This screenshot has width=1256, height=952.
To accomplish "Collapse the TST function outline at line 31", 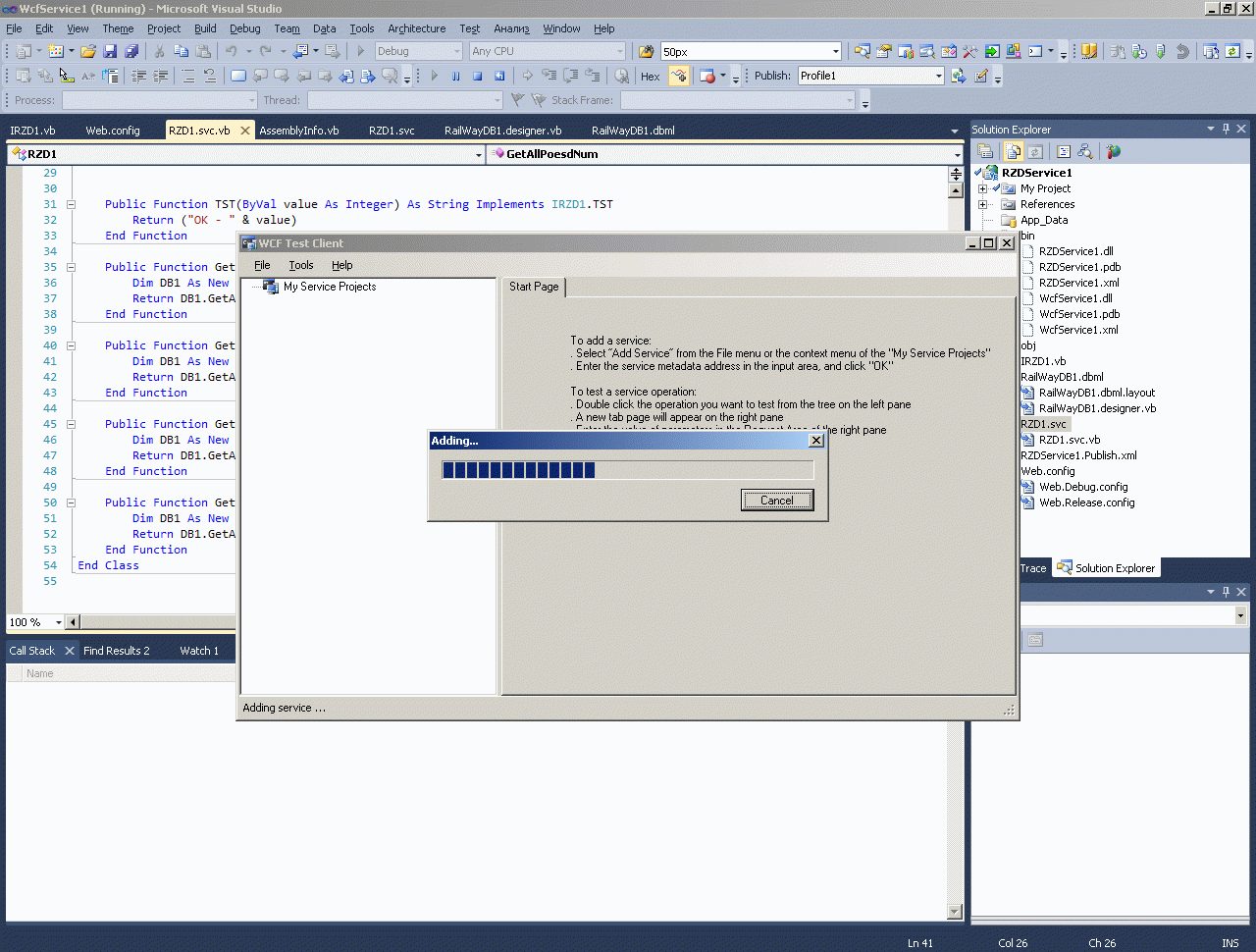I will click(71, 204).
